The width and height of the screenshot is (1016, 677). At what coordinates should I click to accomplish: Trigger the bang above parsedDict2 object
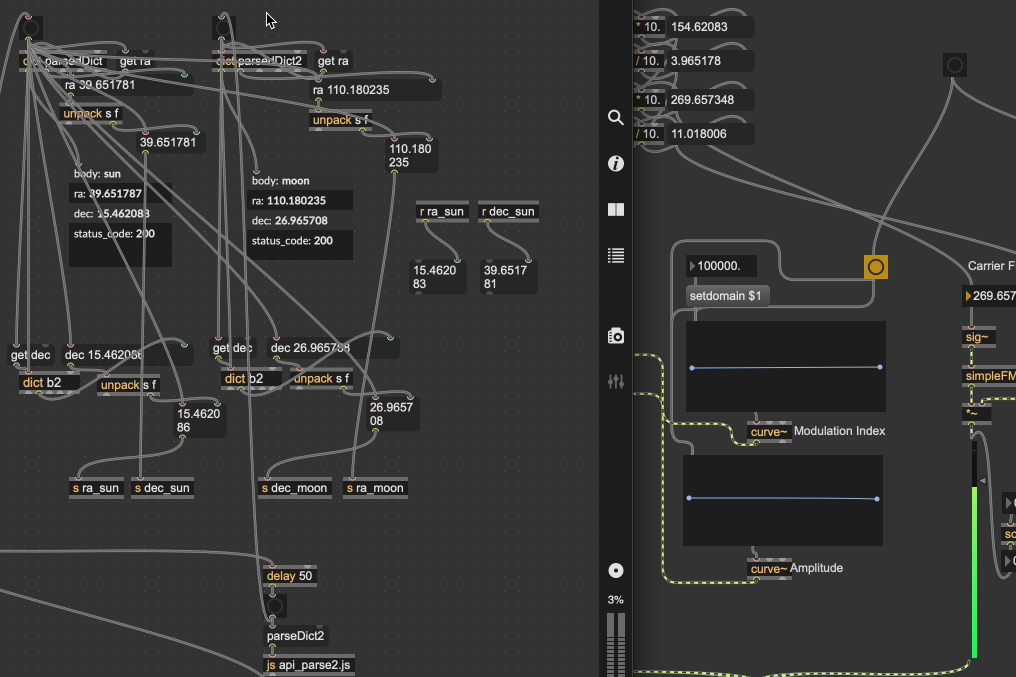pos(225,29)
